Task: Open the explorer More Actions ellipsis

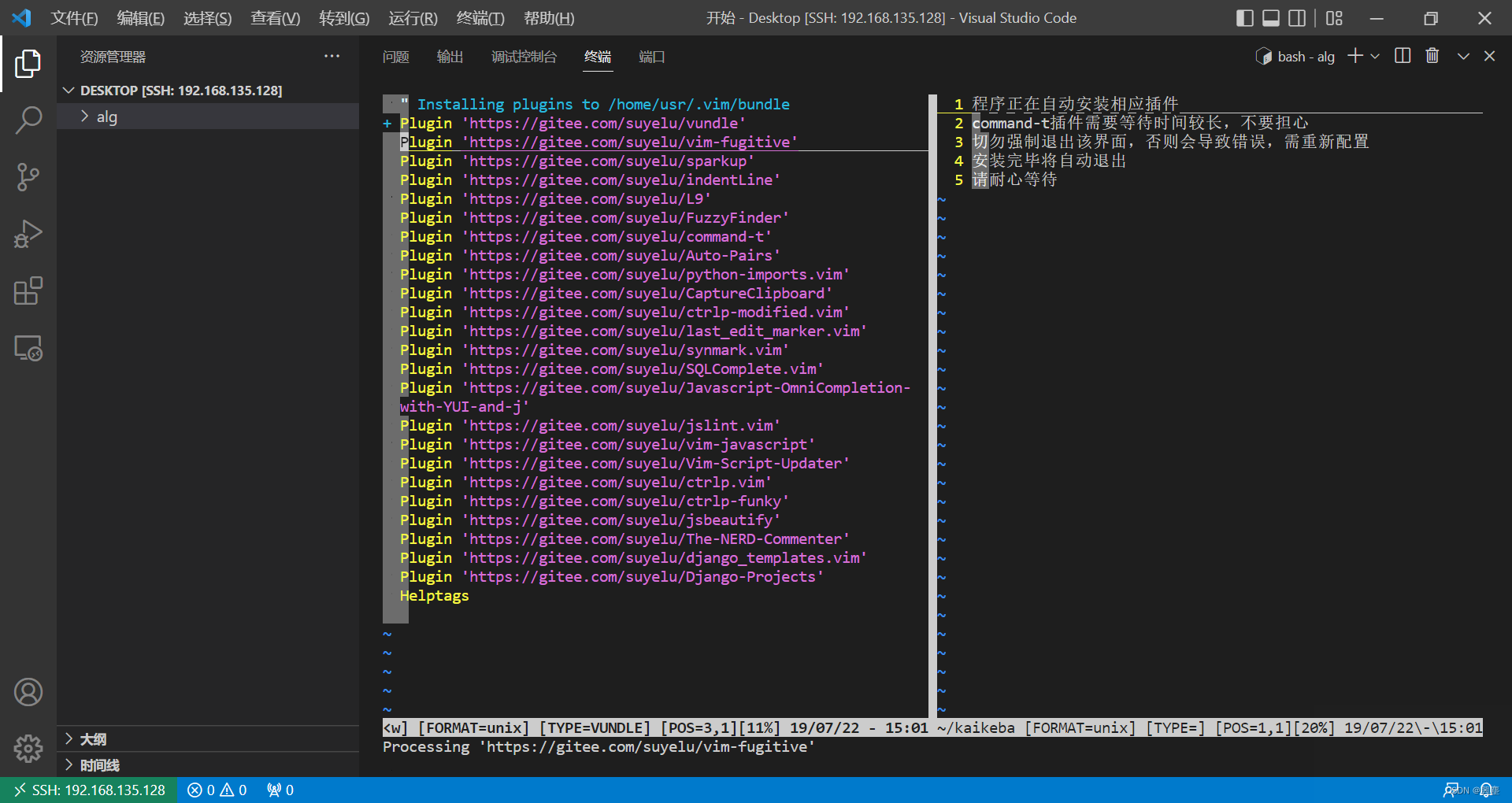Action: [x=332, y=56]
